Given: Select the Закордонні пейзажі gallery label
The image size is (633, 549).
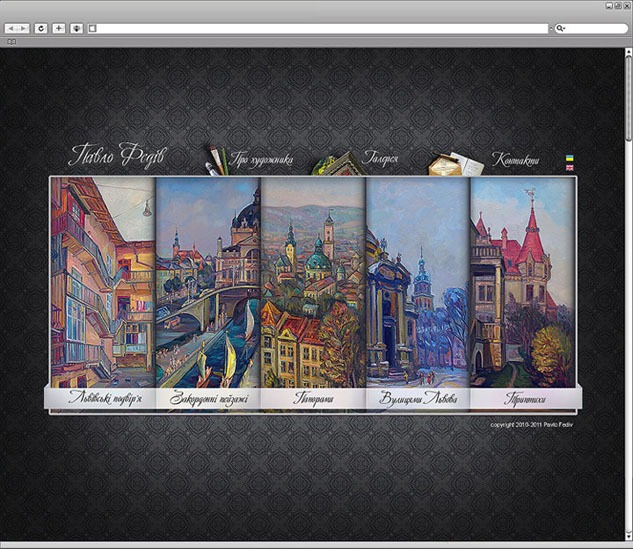Looking at the screenshot, I should click(x=209, y=398).
